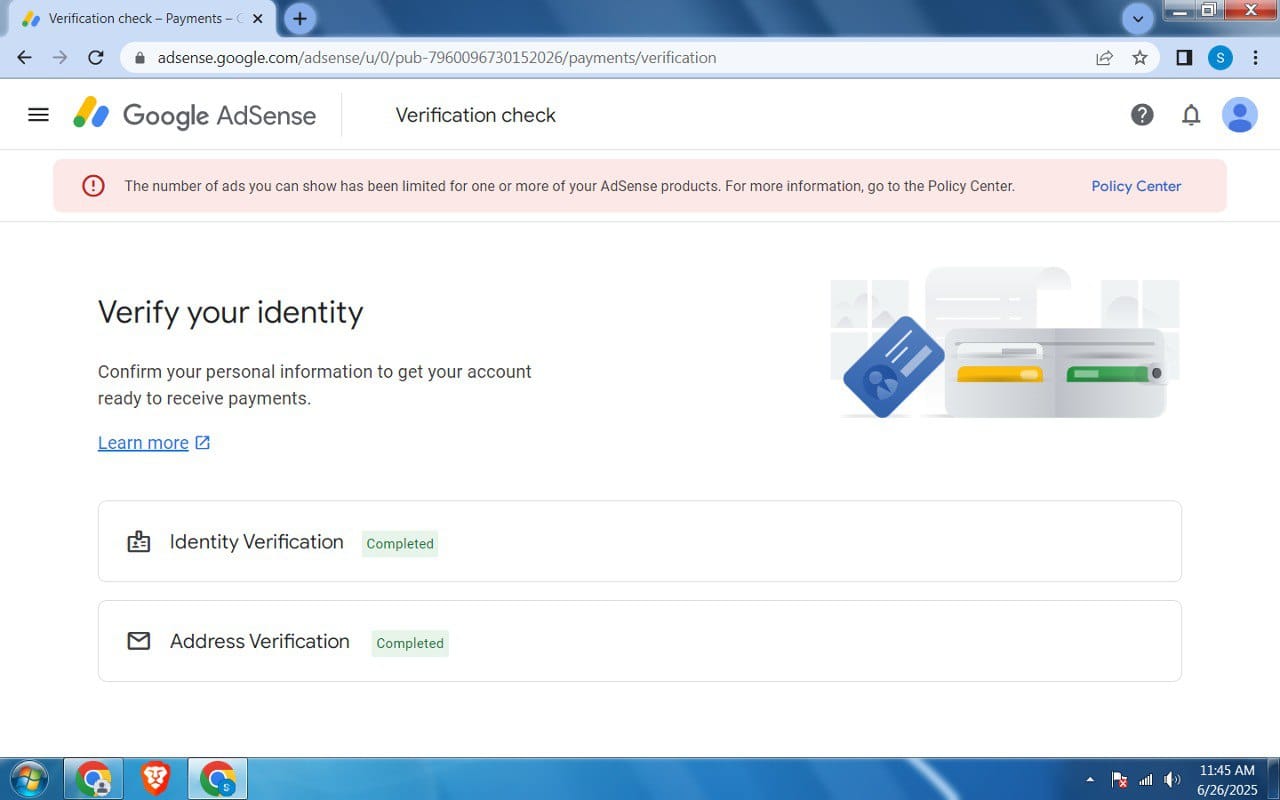Open the Help question mark icon
This screenshot has width=1280, height=800.
pos(1142,115)
